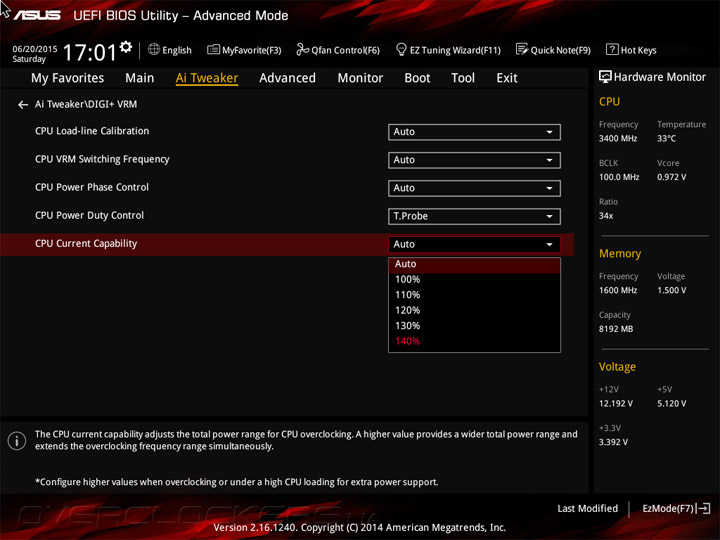Click the EzMode exit arrow icon
720x540 pixels.
point(703,508)
